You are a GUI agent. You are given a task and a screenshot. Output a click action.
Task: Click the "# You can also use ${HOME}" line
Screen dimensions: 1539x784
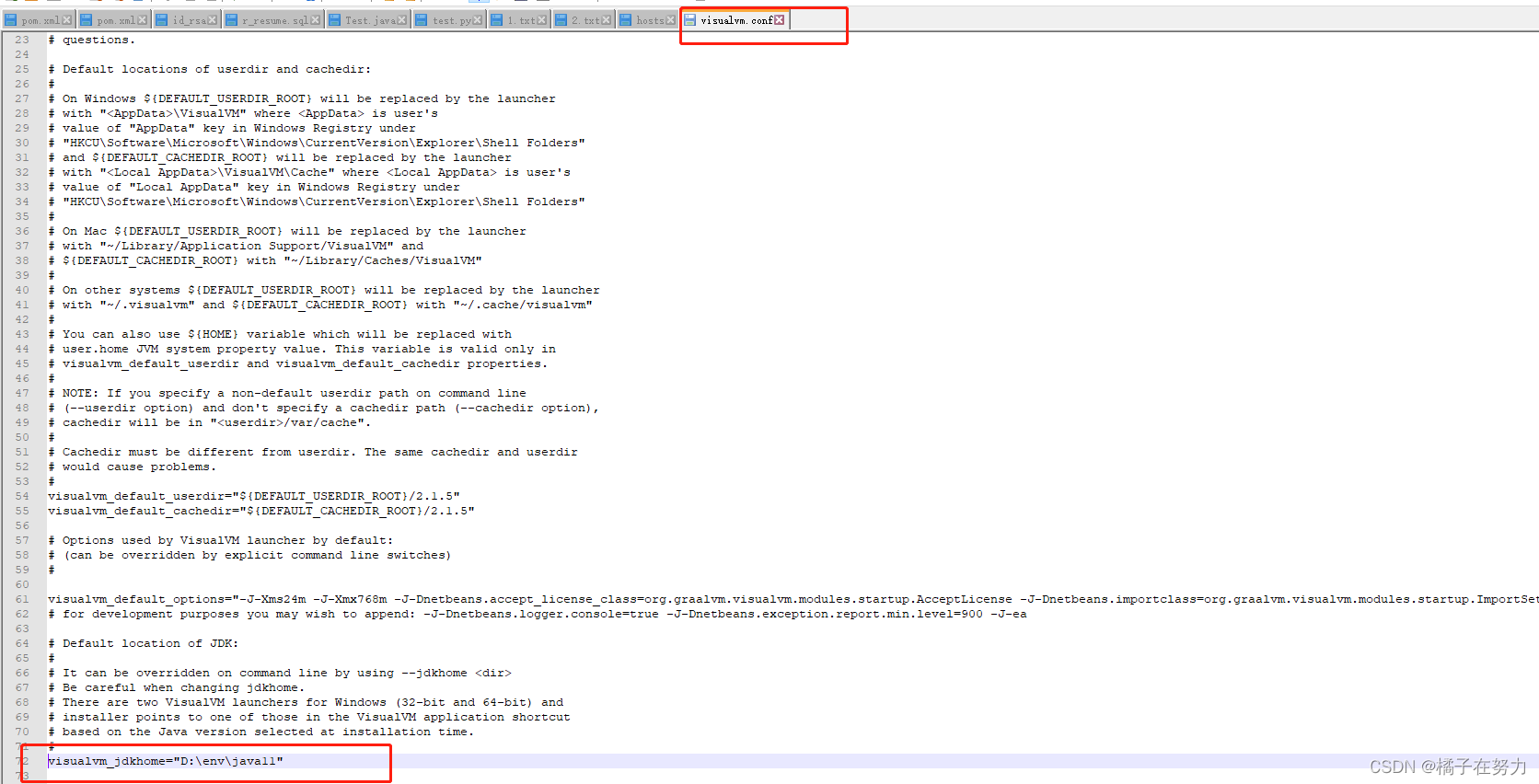tap(280, 334)
